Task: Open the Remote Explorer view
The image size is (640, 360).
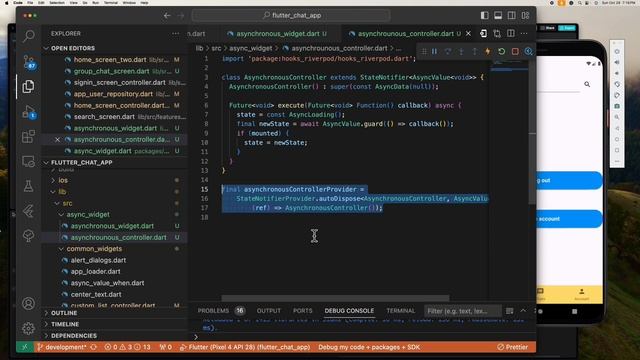Action: click(x=28, y=162)
